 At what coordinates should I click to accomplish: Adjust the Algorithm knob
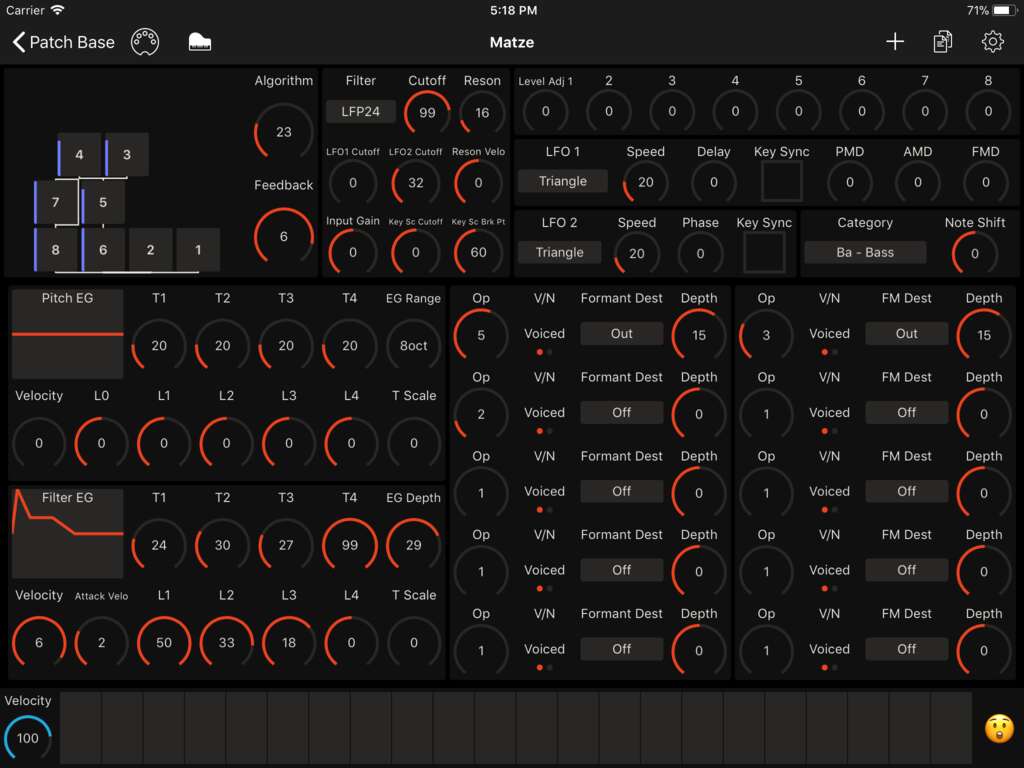[x=283, y=132]
